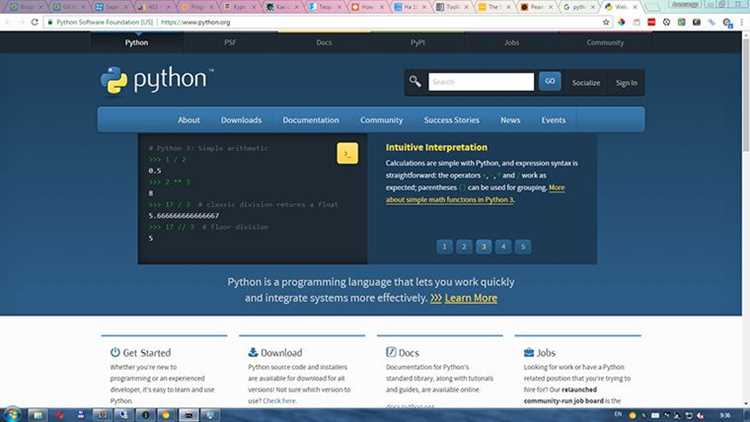The height and width of the screenshot is (422, 750).
Task: Launch the yellow interactive shell button
Action: click(x=347, y=153)
